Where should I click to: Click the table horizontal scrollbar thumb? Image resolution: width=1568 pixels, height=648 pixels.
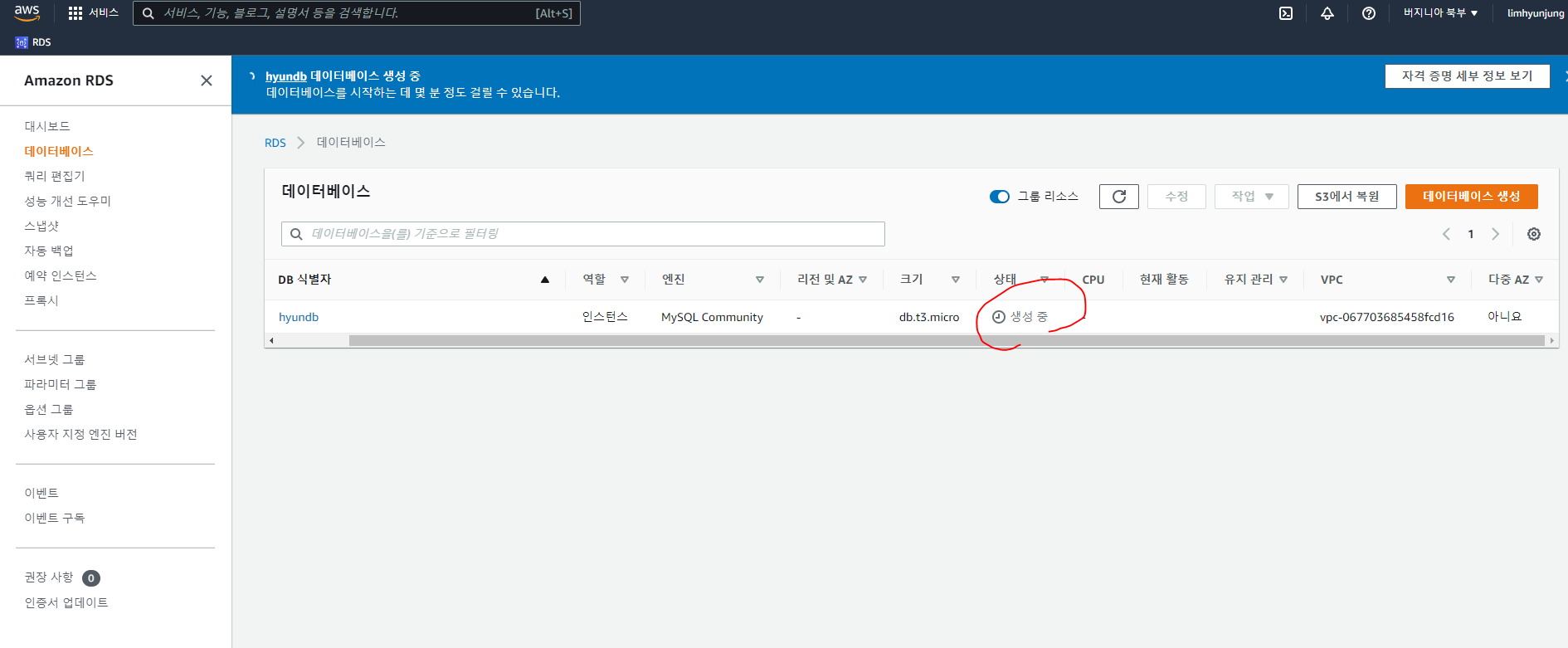click(x=947, y=340)
